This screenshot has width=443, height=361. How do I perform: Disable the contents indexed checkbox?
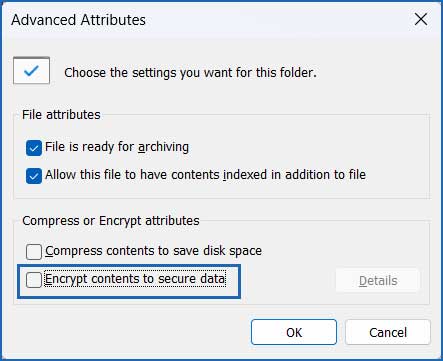(34, 176)
